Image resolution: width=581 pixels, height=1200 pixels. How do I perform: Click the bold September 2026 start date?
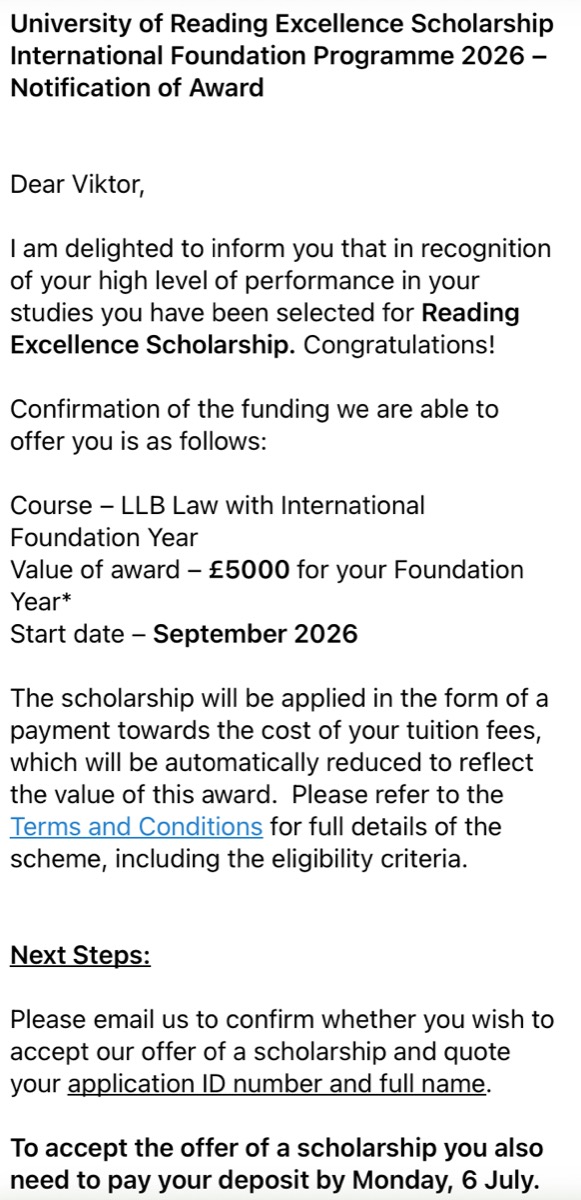click(255, 634)
